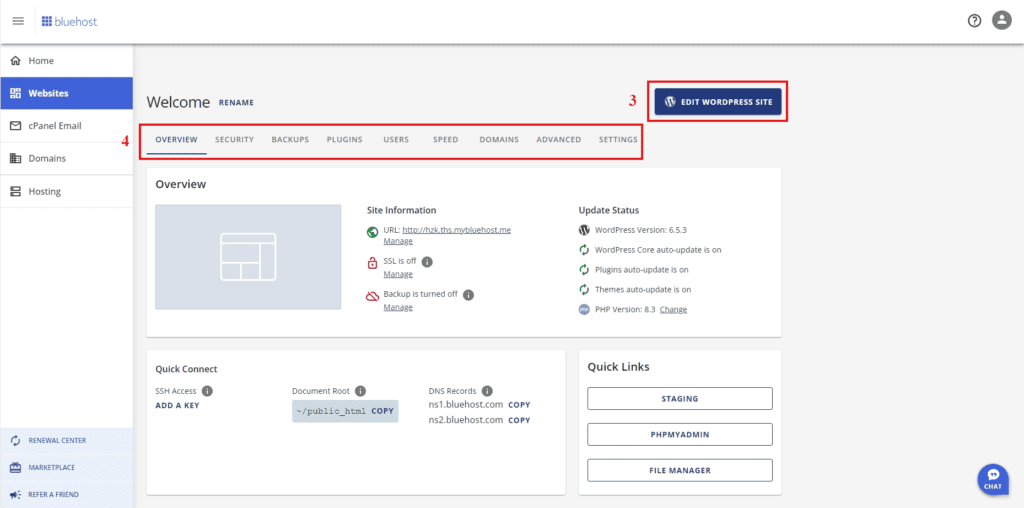Open Marketplace link

tap(67, 468)
